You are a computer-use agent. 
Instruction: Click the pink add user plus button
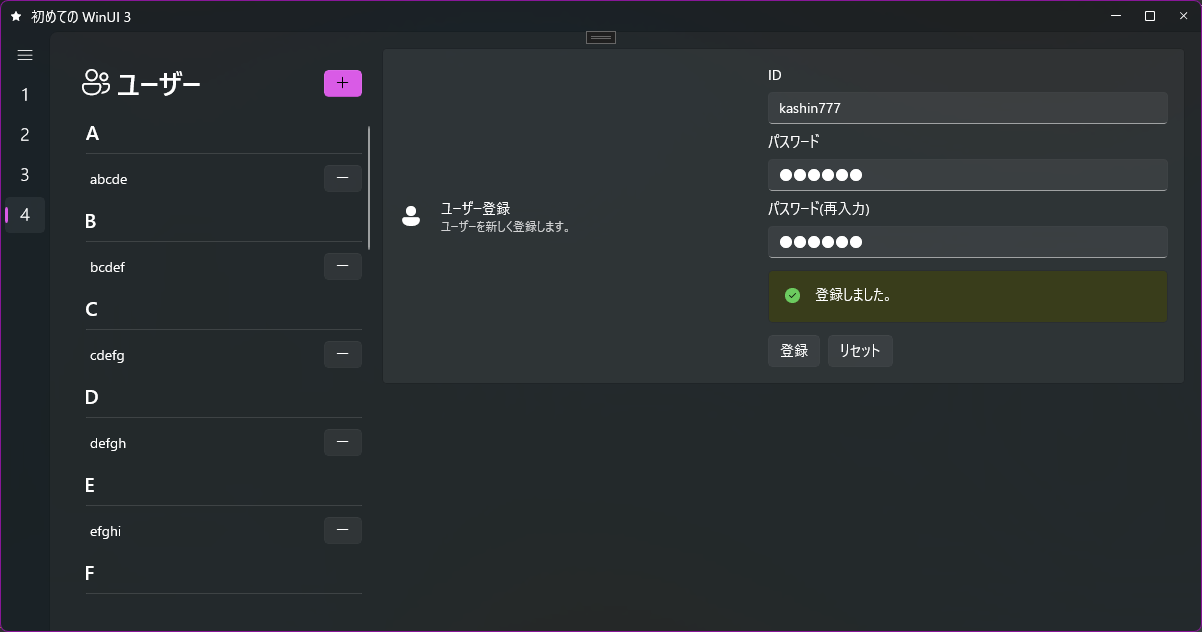343,84
